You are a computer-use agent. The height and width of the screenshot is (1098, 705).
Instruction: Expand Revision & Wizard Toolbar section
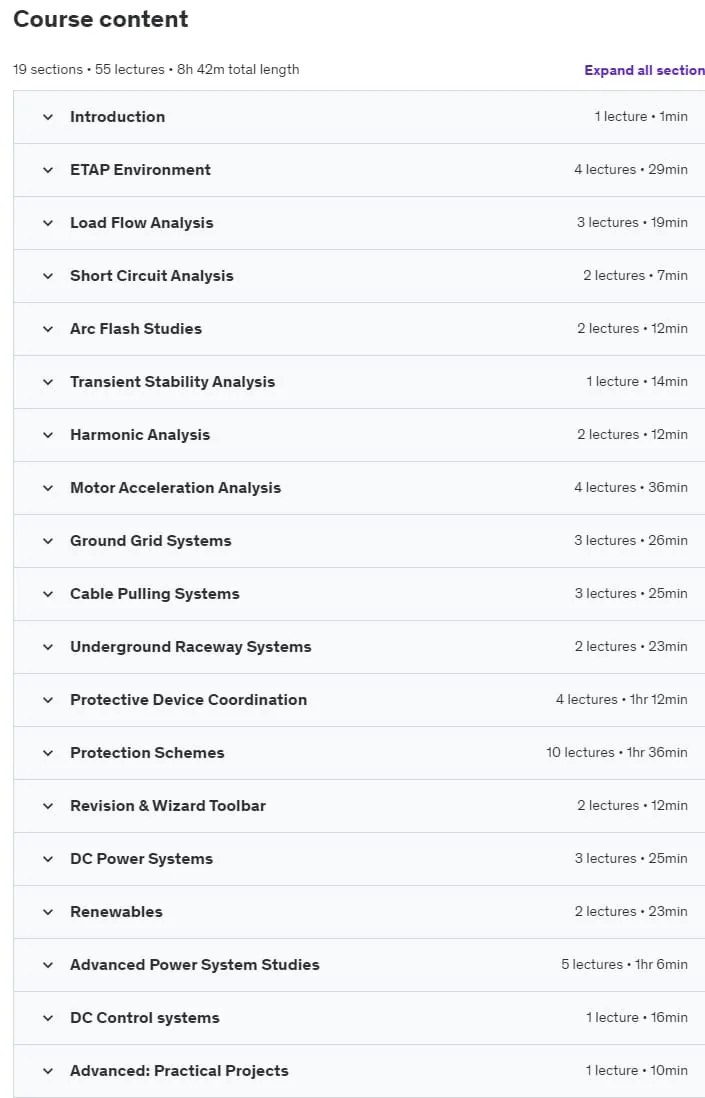coord(359,806)
